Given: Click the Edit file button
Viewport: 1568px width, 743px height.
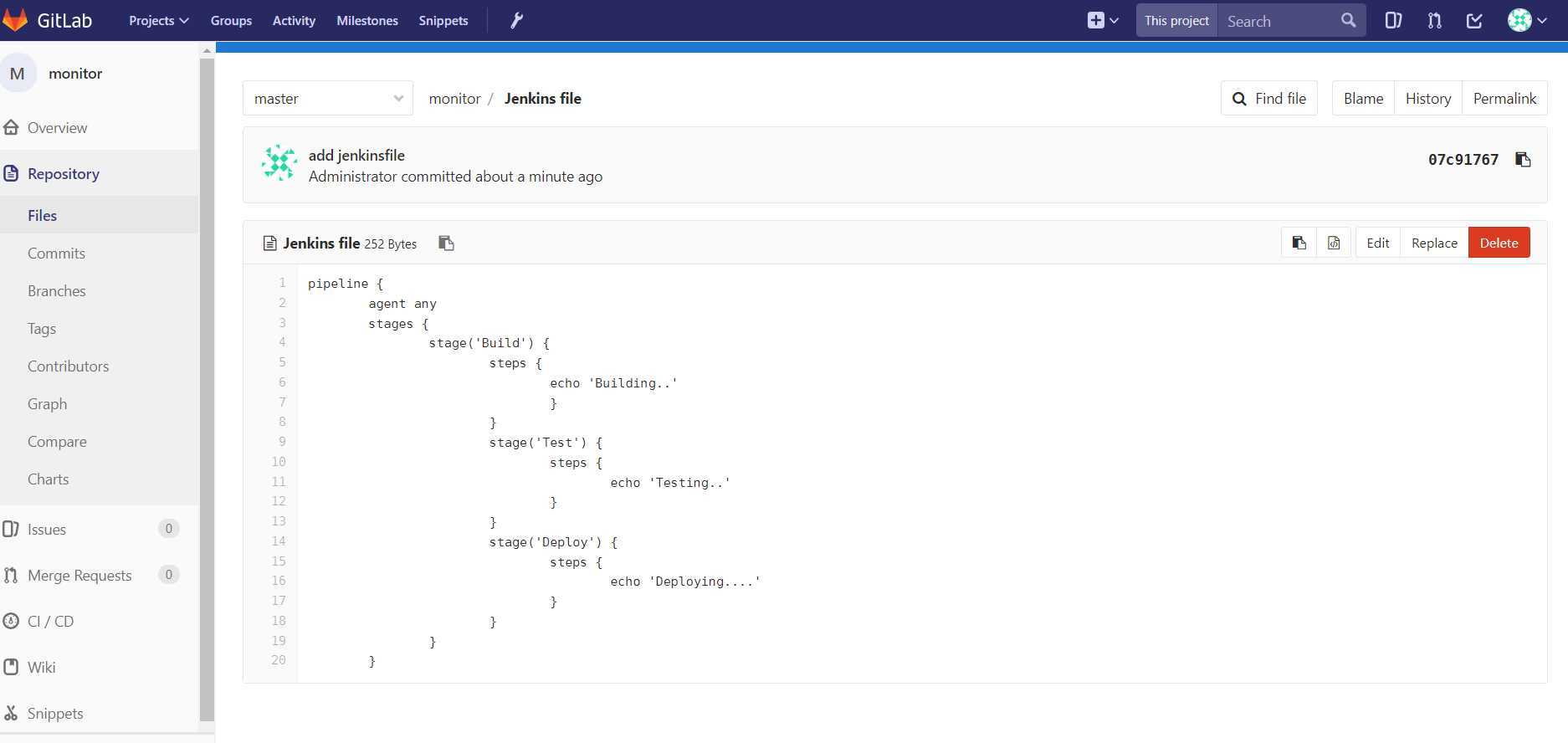Looking at the screenshot, I should click(x=1377, y=243).
